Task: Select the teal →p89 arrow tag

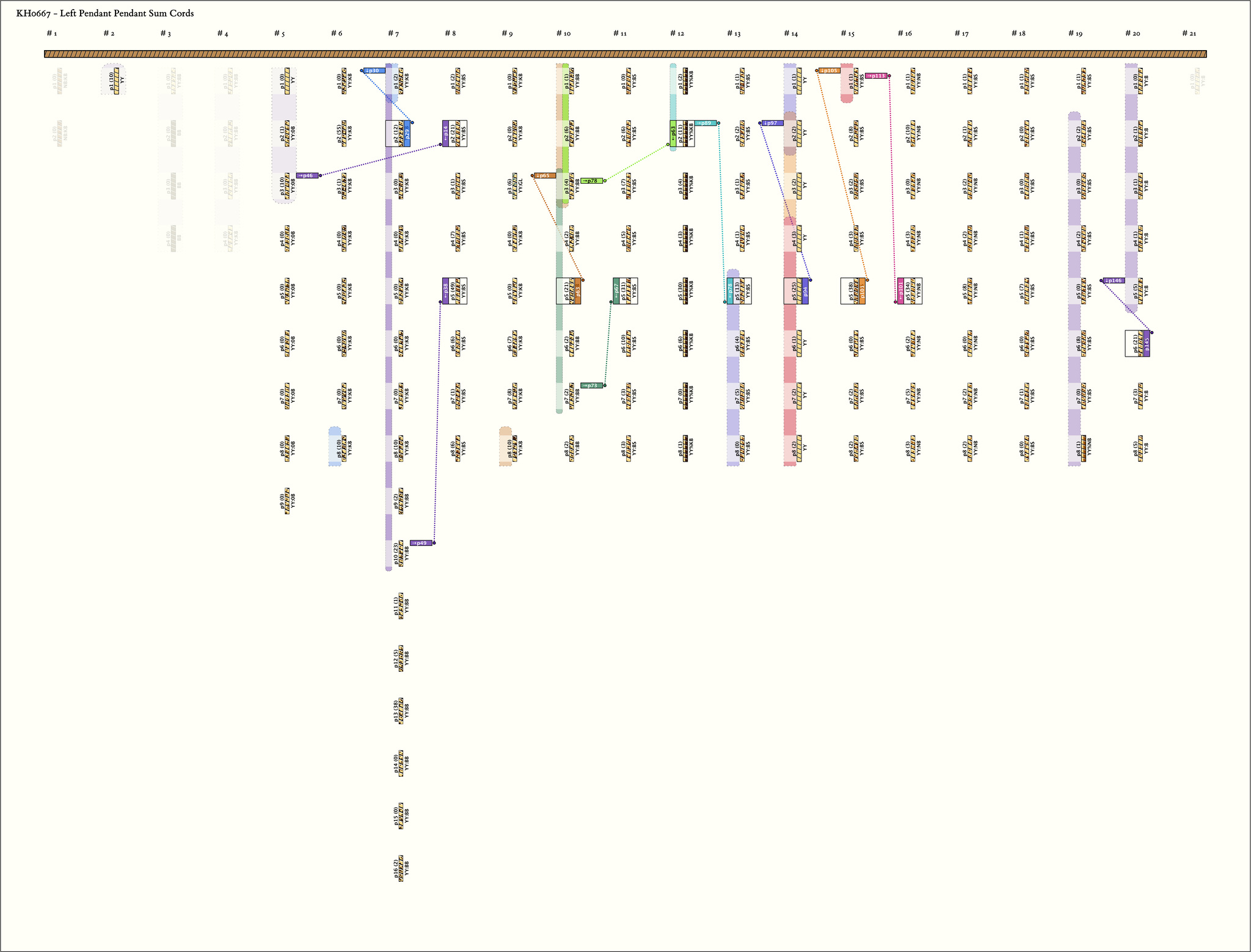Action: pos(706,123)
